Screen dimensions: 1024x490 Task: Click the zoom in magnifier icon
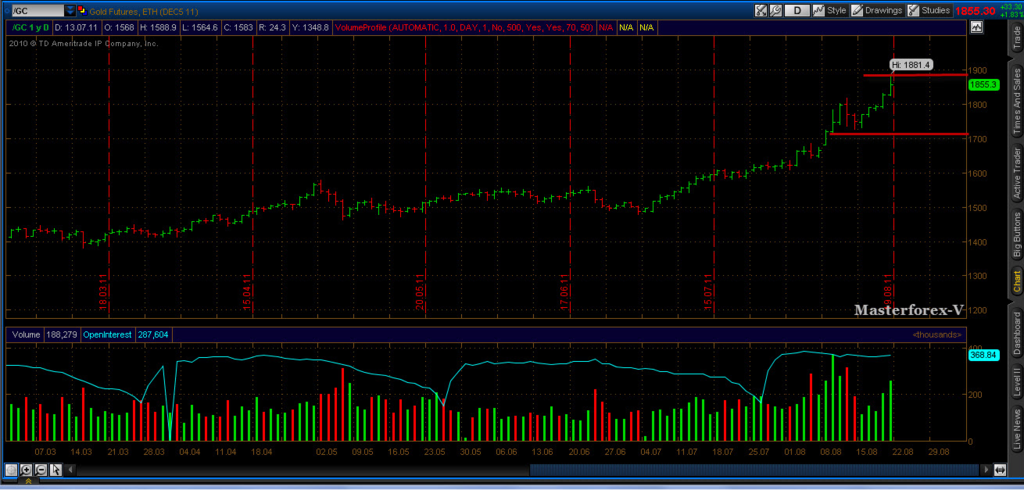26,469
